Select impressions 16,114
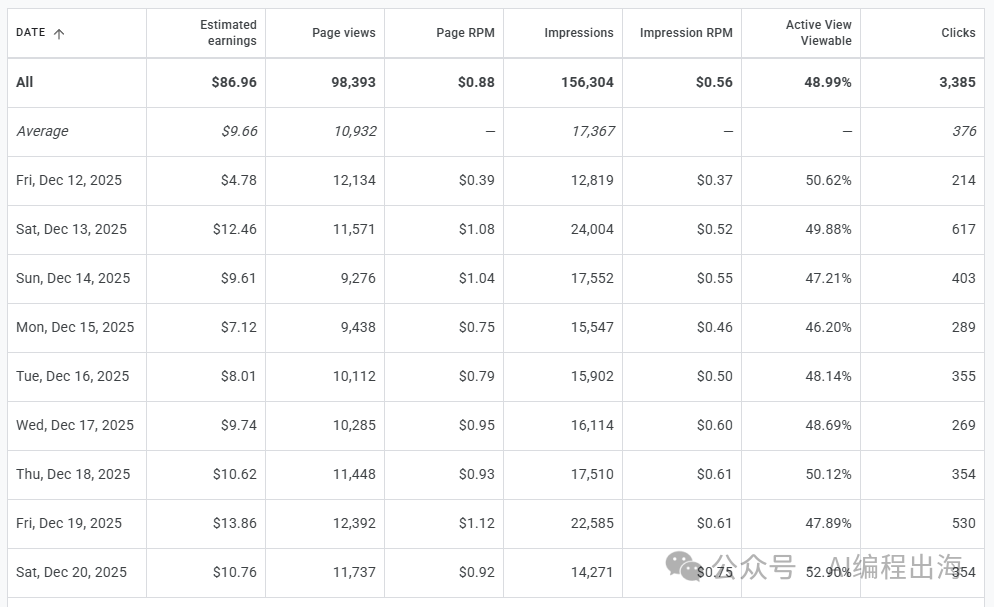This screenshot has height=607, width=994. click(x=592, y=425)
